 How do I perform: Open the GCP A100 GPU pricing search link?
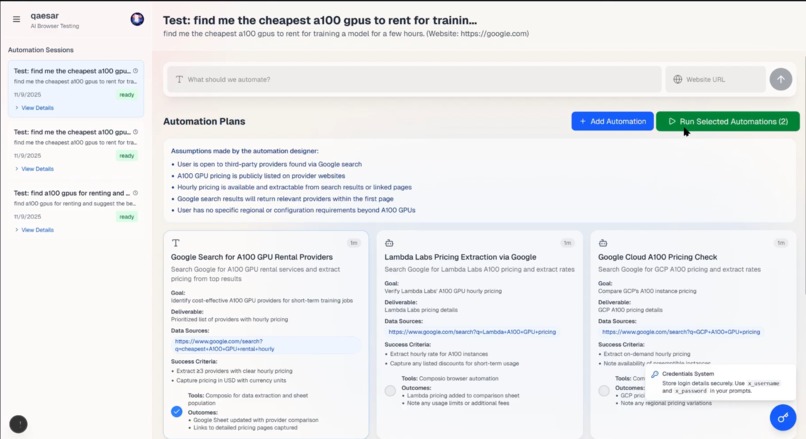pos(681,332)
